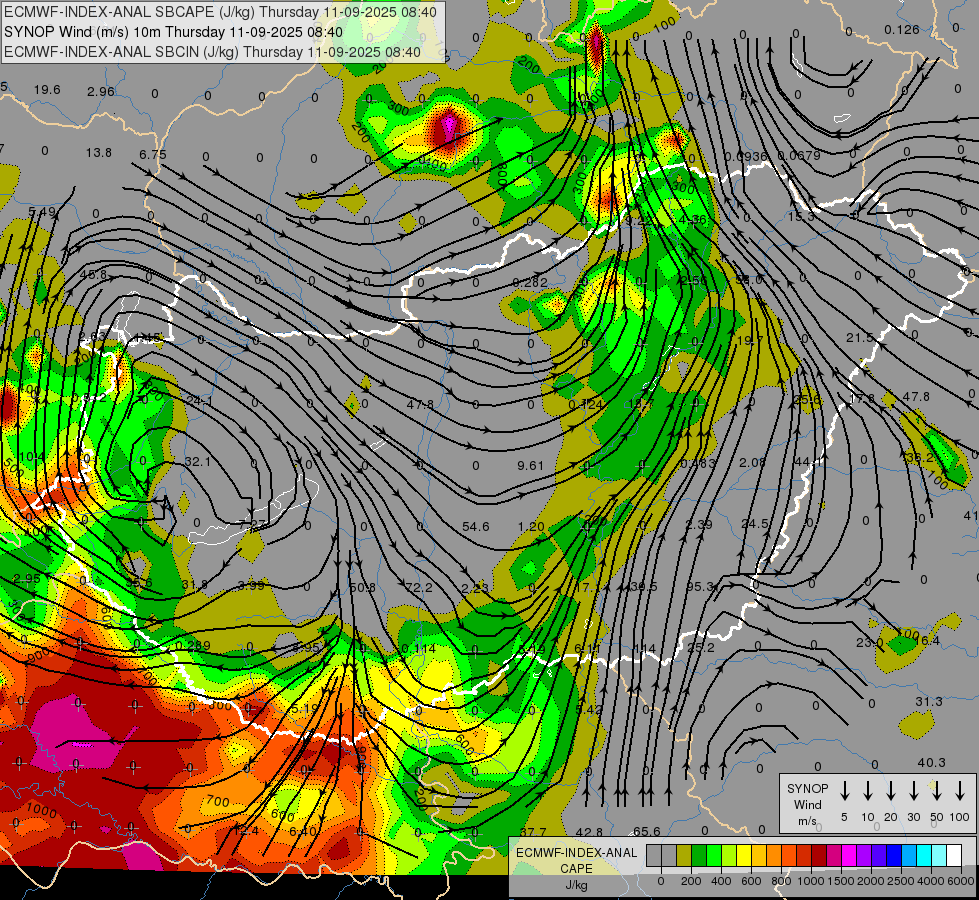Click the 39.5 value on the map
The height and width of the screenshot is (900, 979).
pyautogui.click(x=644, y=586)
